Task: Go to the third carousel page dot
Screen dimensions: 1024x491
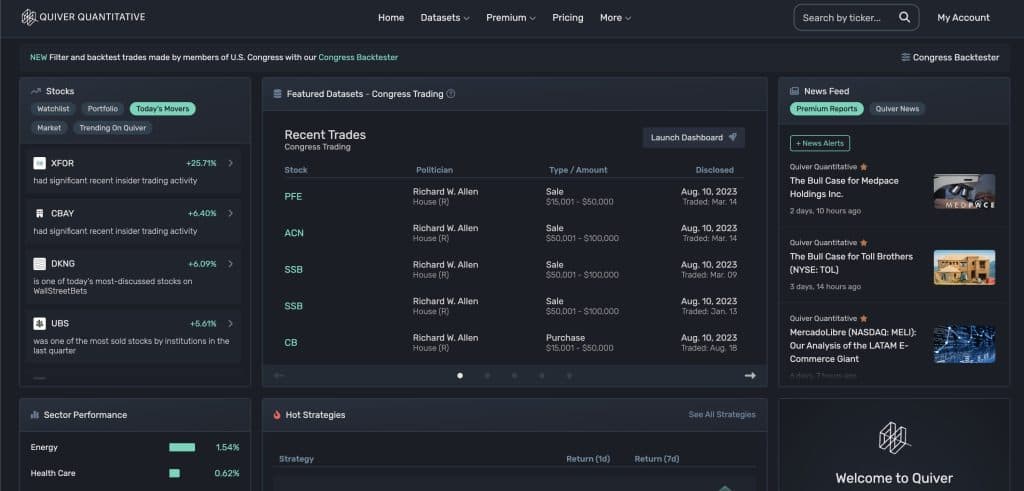Action: [x=515, y=375]
